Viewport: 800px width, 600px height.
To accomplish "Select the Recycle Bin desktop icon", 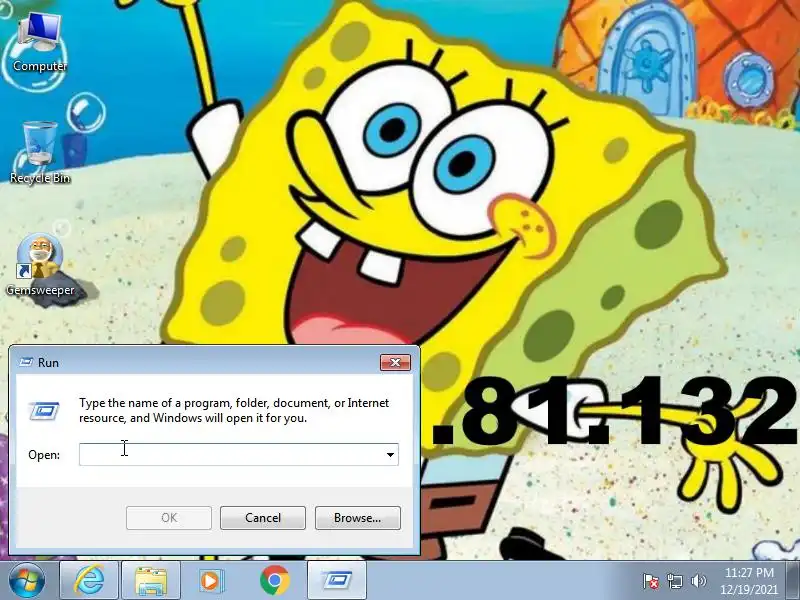I will (39, 152).
